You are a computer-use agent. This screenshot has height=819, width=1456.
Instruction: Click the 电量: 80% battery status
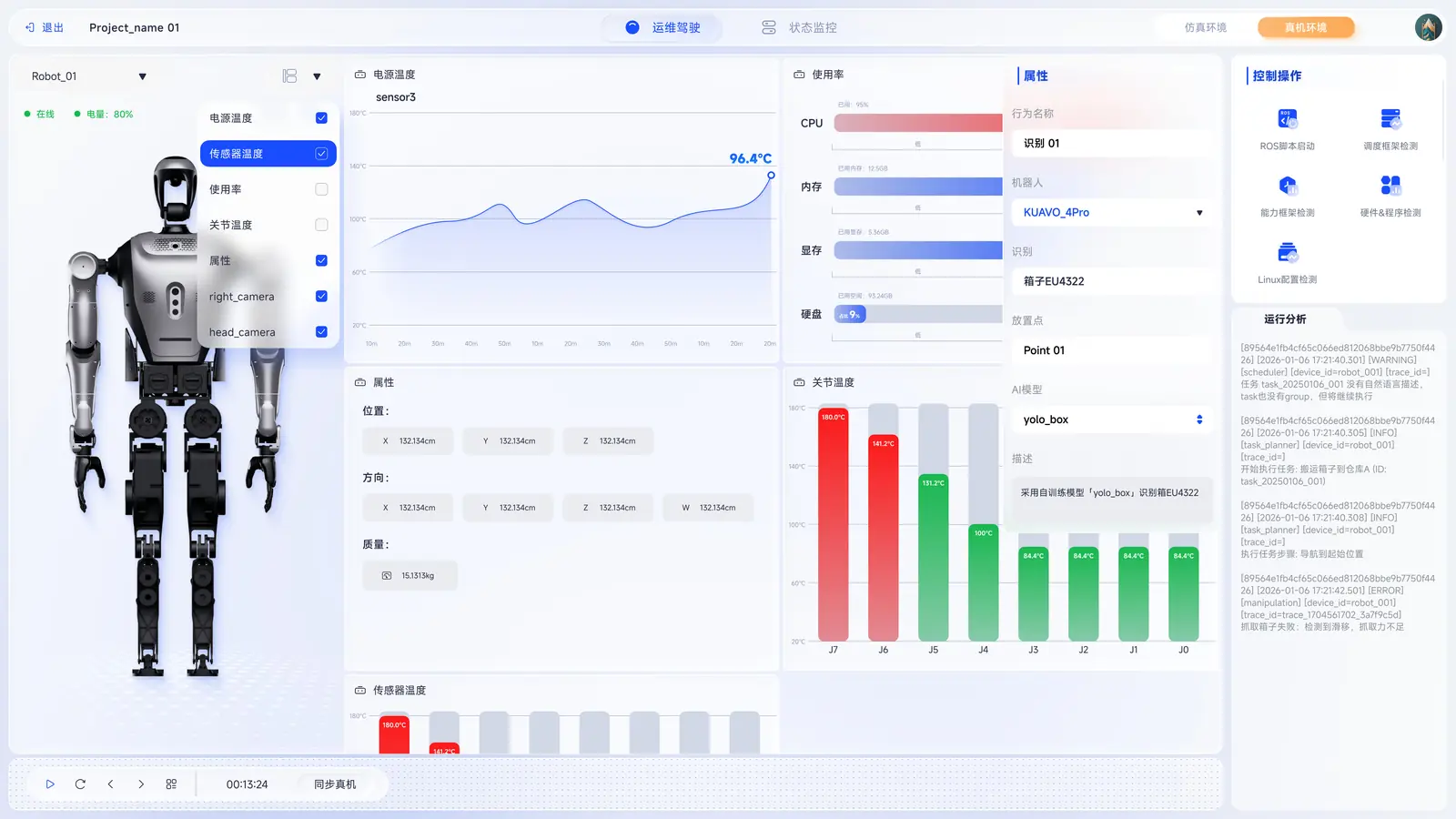pyautogui.click(x=104, y=115)
